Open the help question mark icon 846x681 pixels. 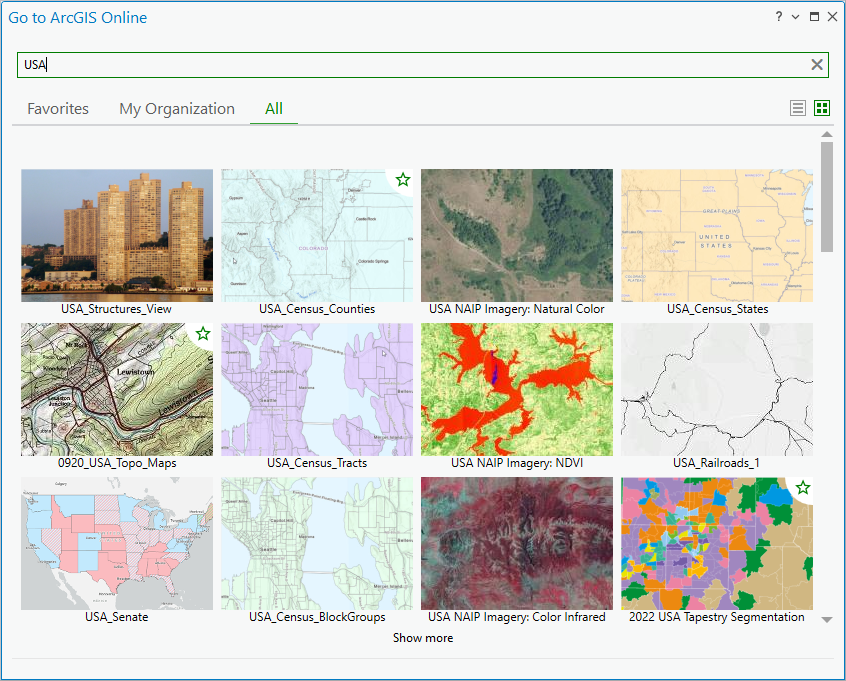779,17
